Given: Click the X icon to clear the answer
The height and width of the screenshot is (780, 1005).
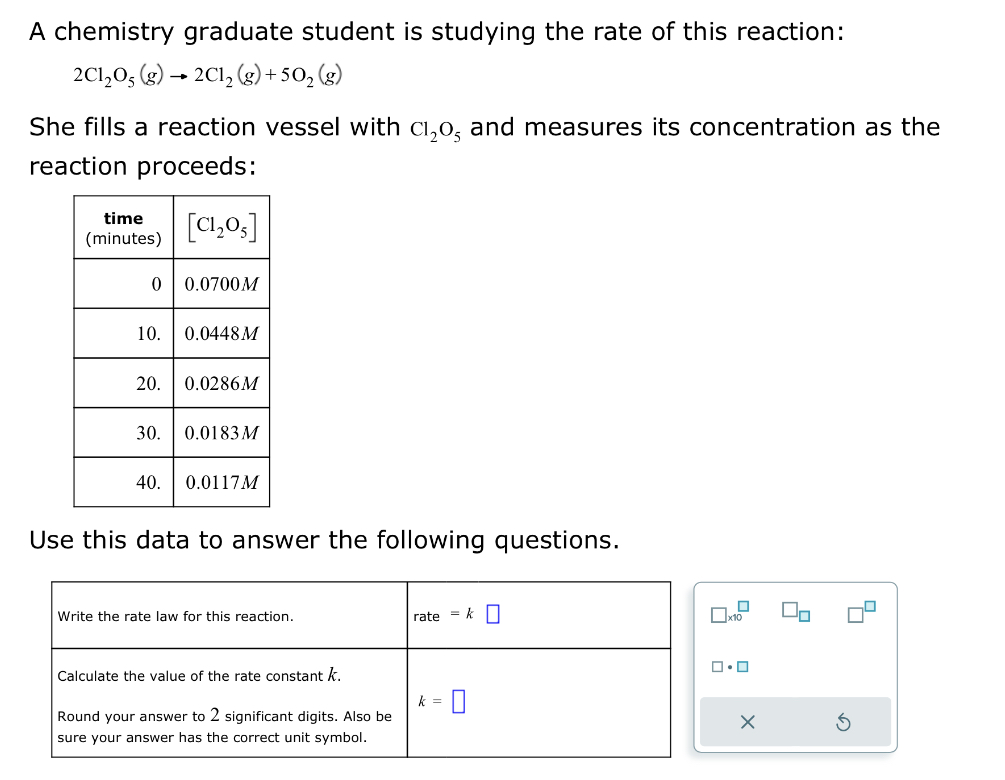Looking at the screenshot, I should [x=747, y=722].
